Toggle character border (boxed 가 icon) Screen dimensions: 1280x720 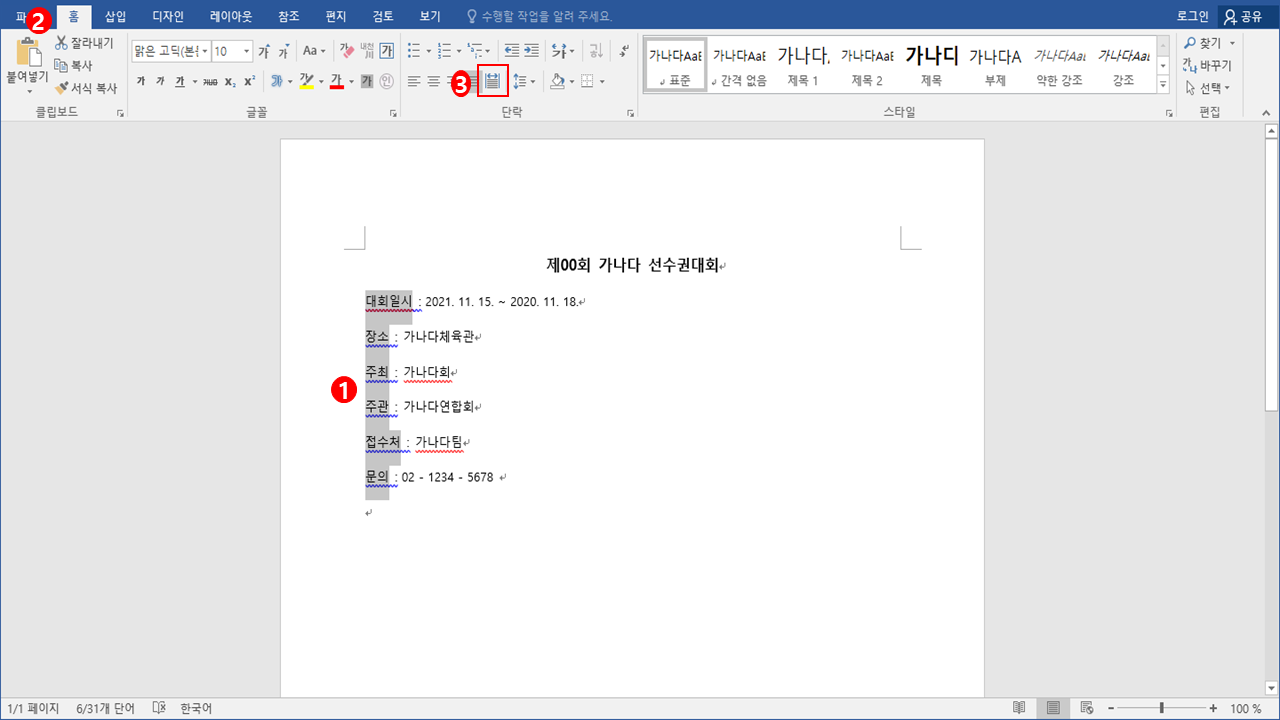click(386, 51)
